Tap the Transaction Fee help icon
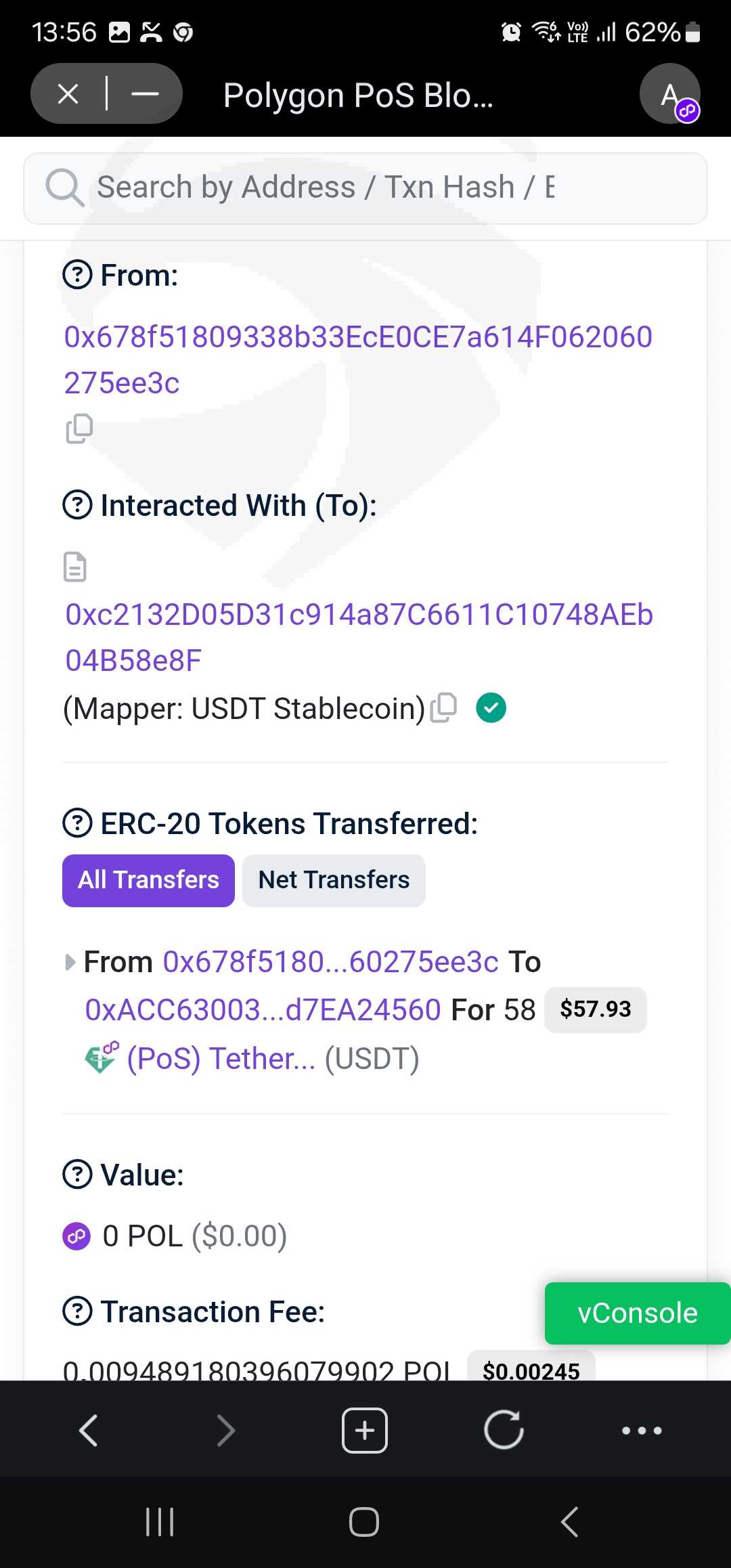This screenshot has width=731, height=1568. [x=77, y=1311]
